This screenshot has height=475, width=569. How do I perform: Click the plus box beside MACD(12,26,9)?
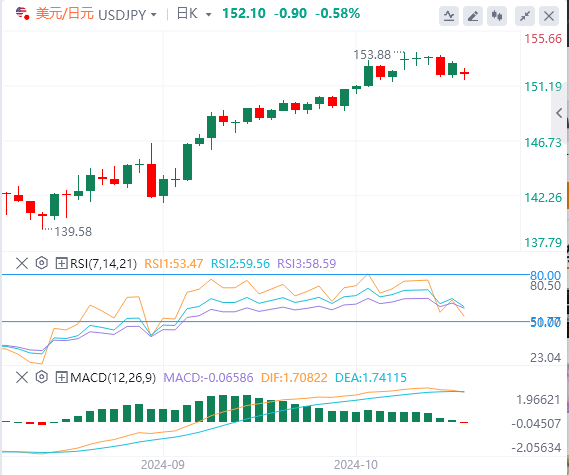click(x=61, y=377)
